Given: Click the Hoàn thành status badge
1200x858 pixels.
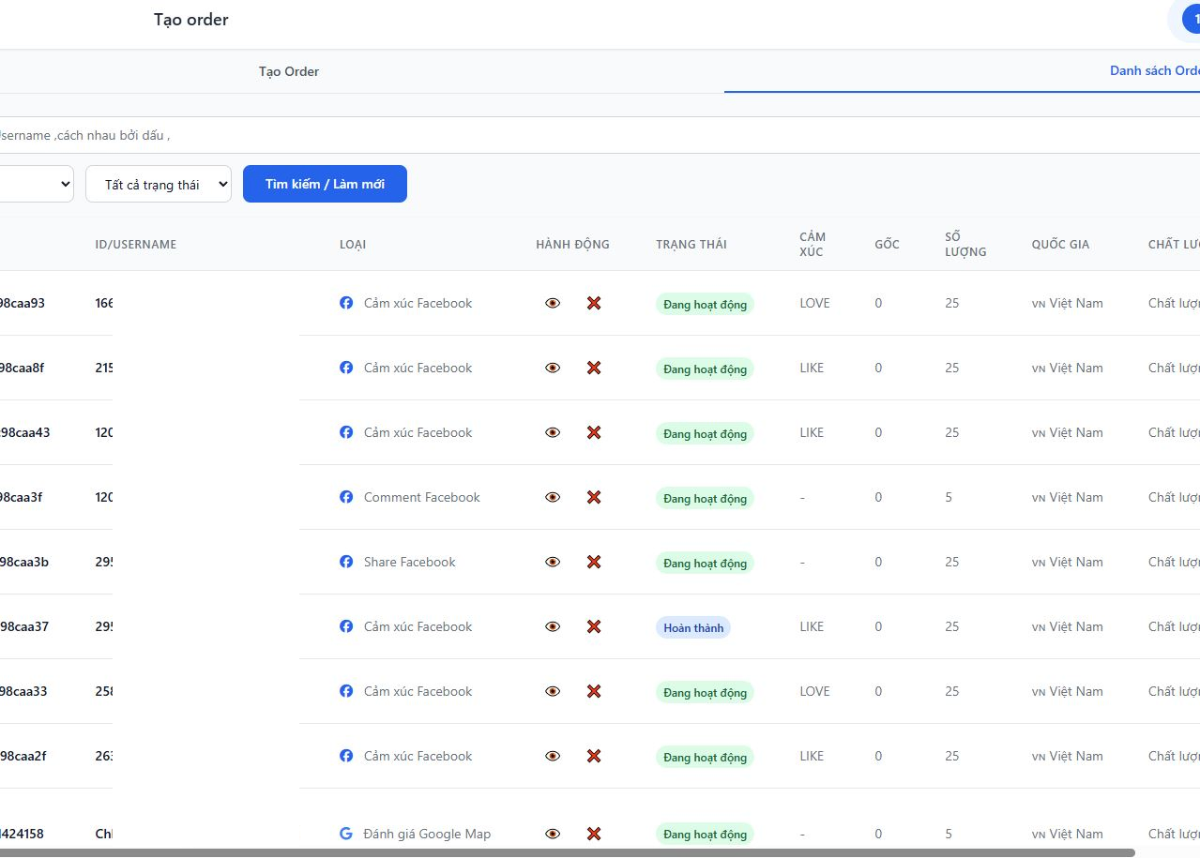Looking at the screenshot, I should point(693,628).
